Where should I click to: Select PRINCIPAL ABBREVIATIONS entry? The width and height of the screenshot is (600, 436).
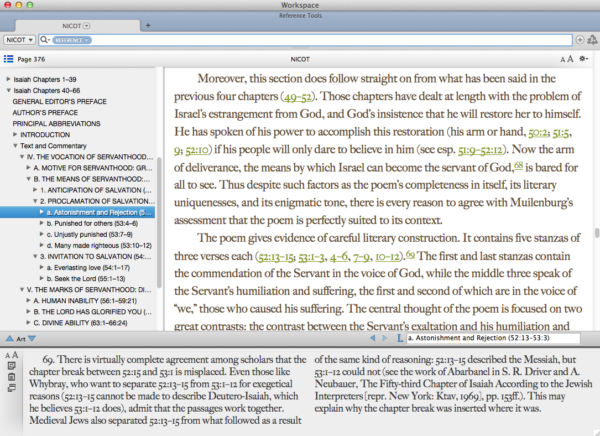click(x=56, y=124)
